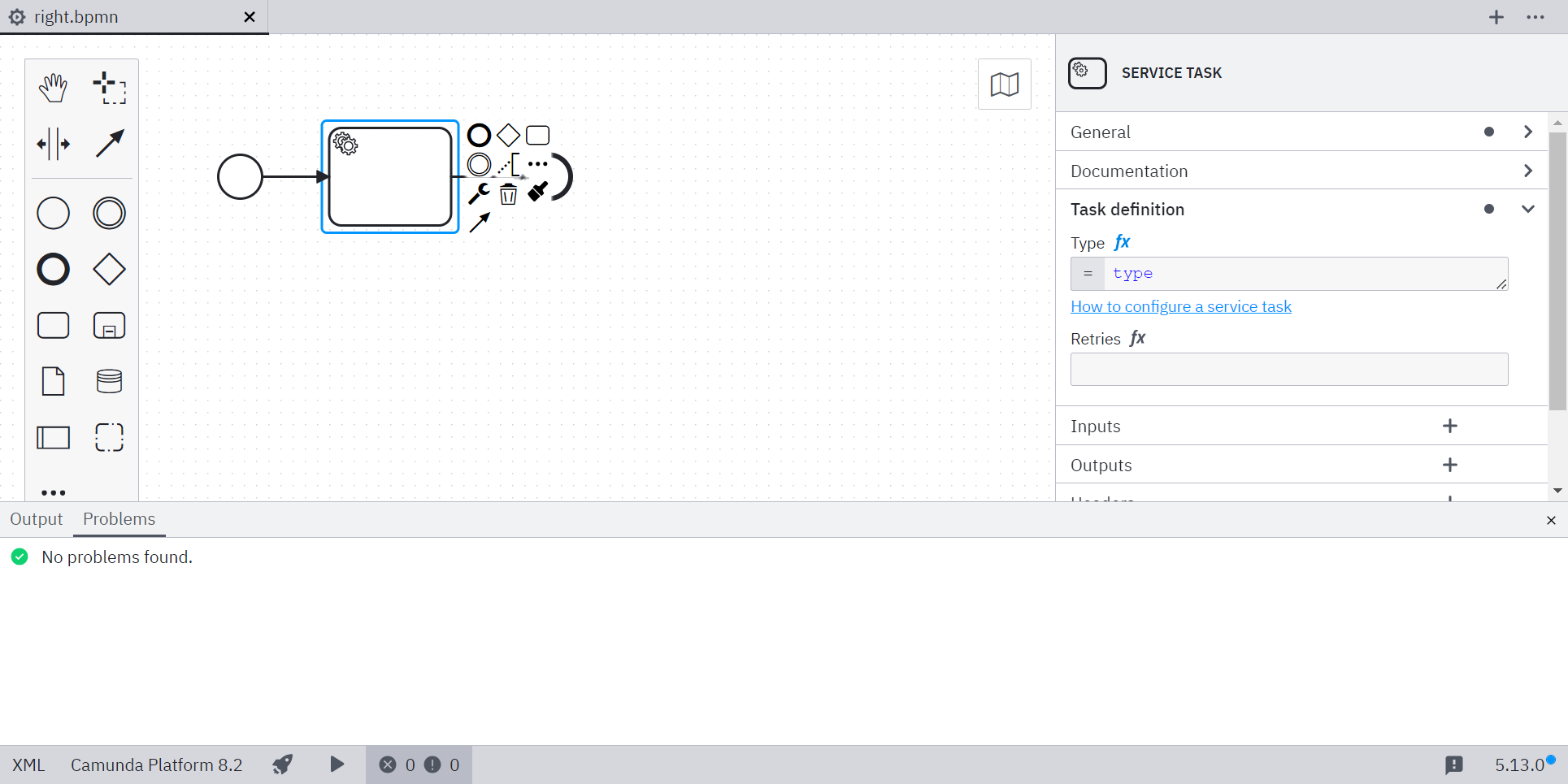This screenshot has width=1568, height=784.
Task: Open append element dots in context pad
Action: pos(538,164)
